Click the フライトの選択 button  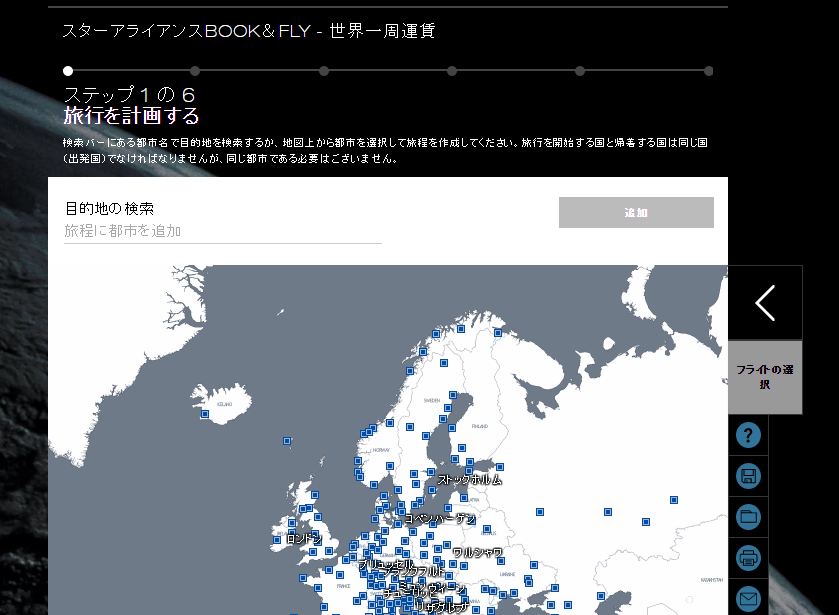765,377
